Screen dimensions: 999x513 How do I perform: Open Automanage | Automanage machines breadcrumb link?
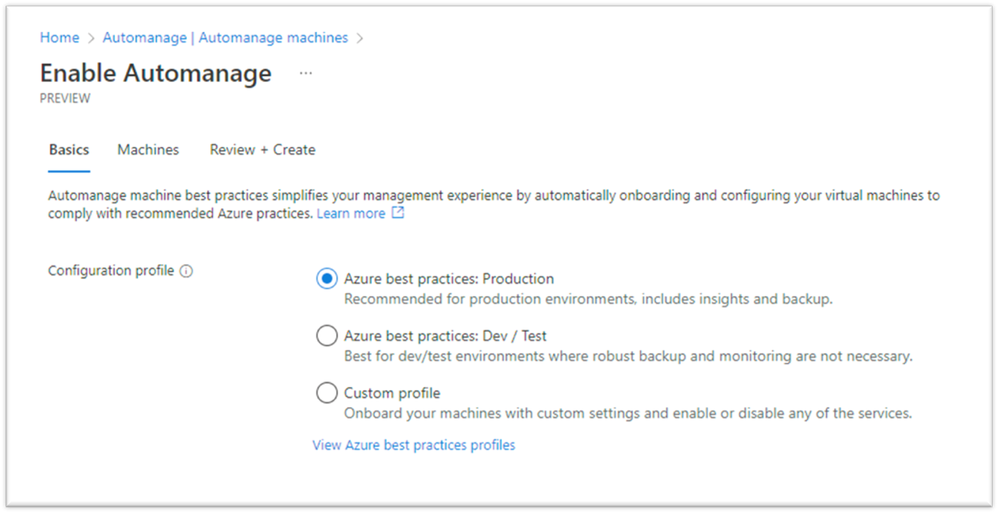click(225, 38)
